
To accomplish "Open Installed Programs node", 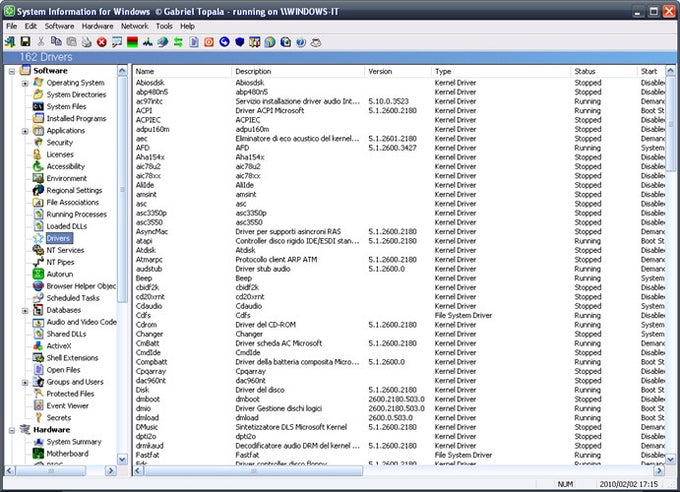I will tap(76, 118).
